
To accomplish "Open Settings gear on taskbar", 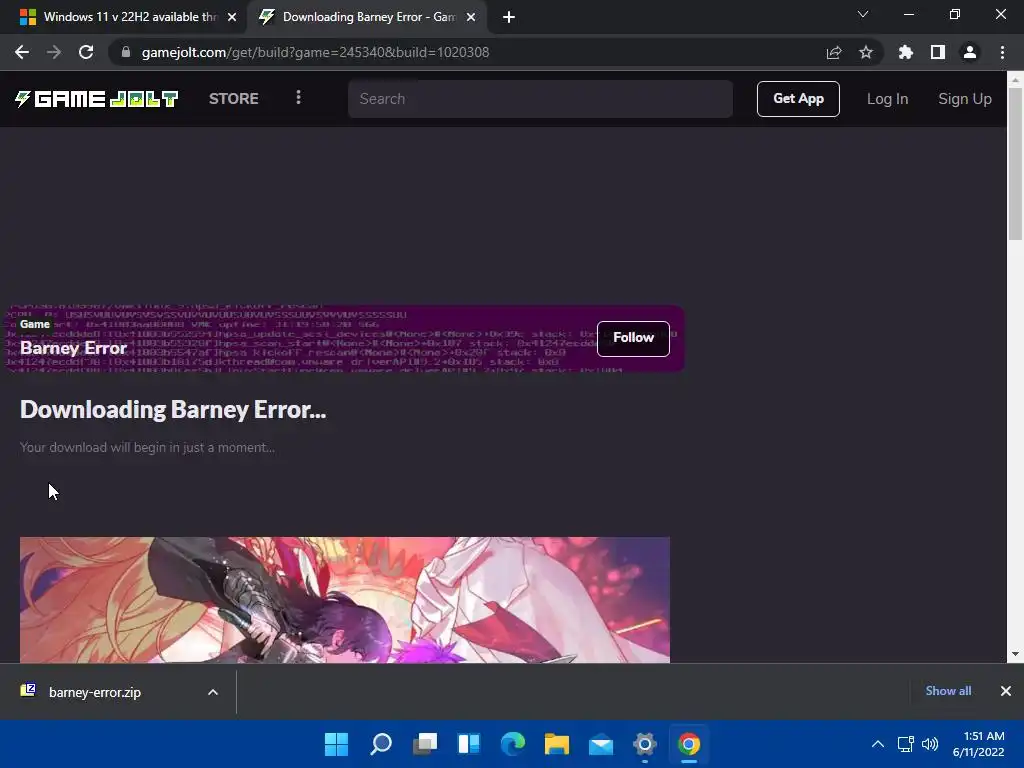I will 645,744.
